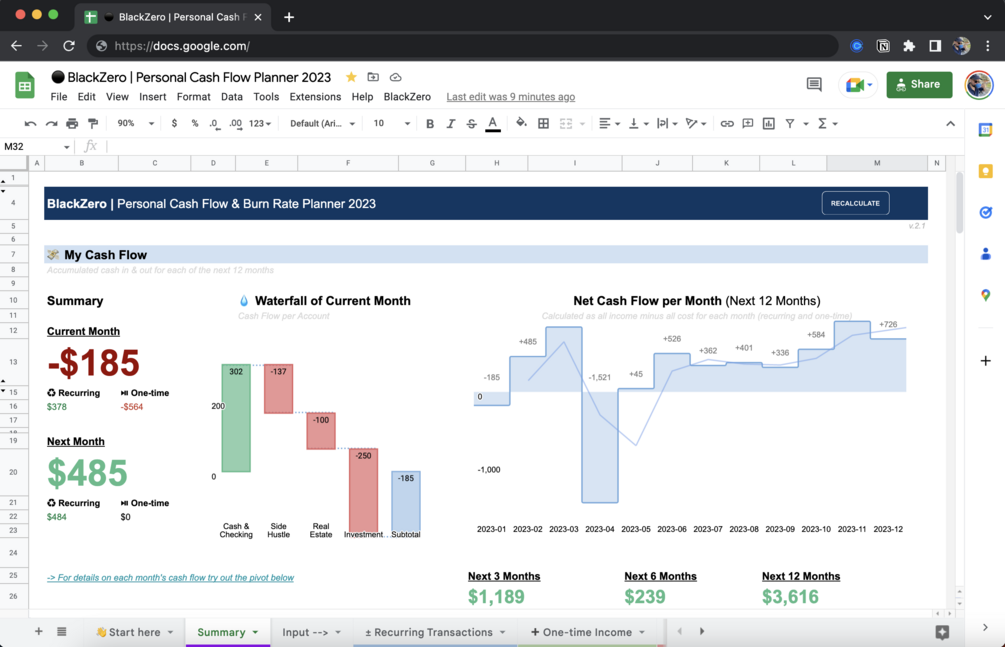Insert a link using toolbar icon
This screenshot has height=647, width=1005.
[727, 124]
